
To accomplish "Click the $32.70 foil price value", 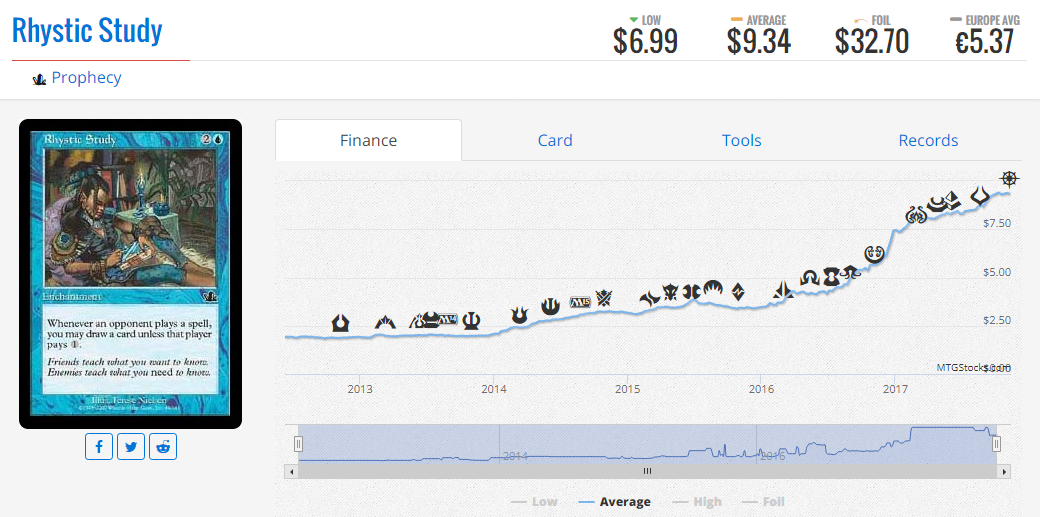I will (x=872, y=41).
